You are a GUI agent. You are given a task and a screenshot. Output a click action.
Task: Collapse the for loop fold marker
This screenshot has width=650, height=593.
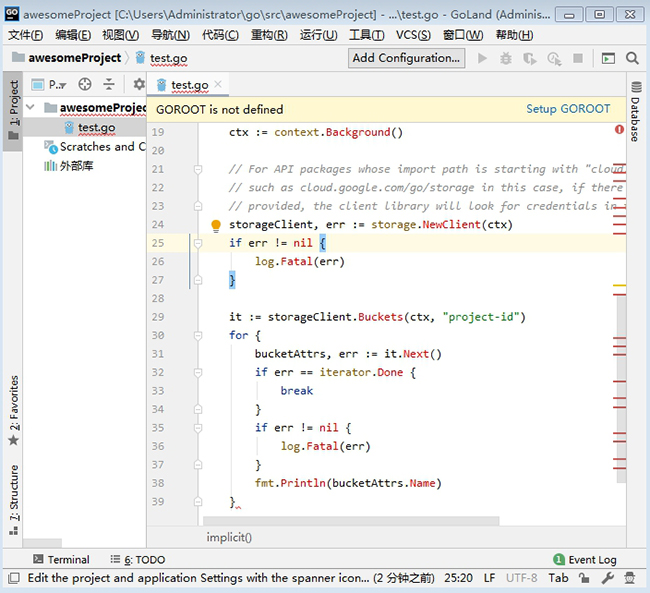(198, 335)
